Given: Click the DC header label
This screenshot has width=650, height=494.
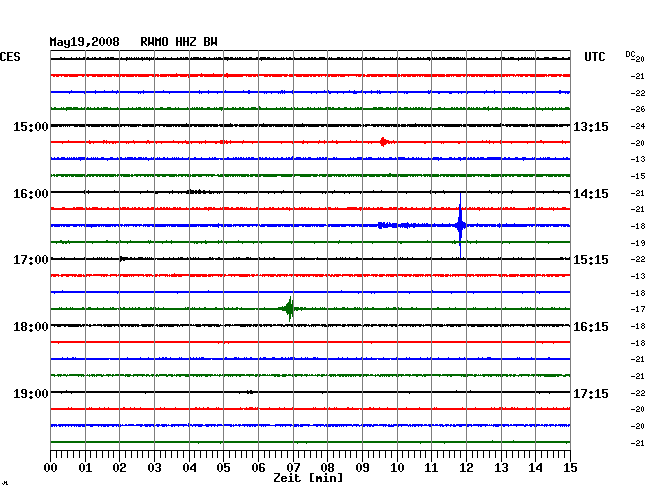Looking at the screenshot, I should pyautogui.click(x=630, y=54).
